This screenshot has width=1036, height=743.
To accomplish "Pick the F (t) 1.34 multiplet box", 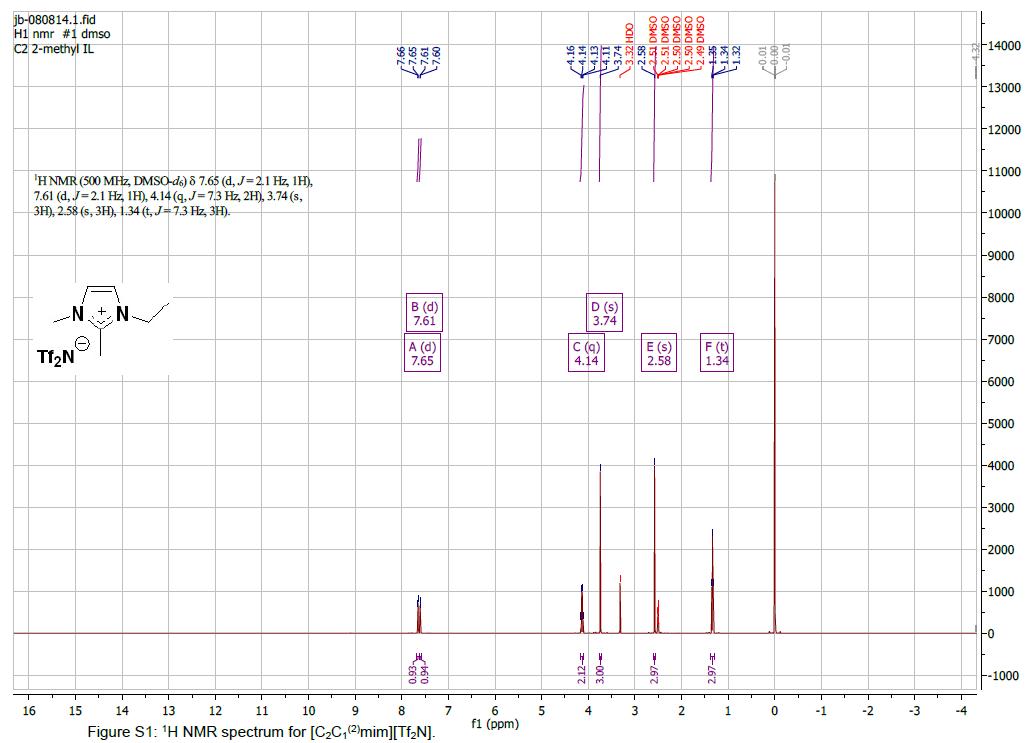I will (716, 354).
